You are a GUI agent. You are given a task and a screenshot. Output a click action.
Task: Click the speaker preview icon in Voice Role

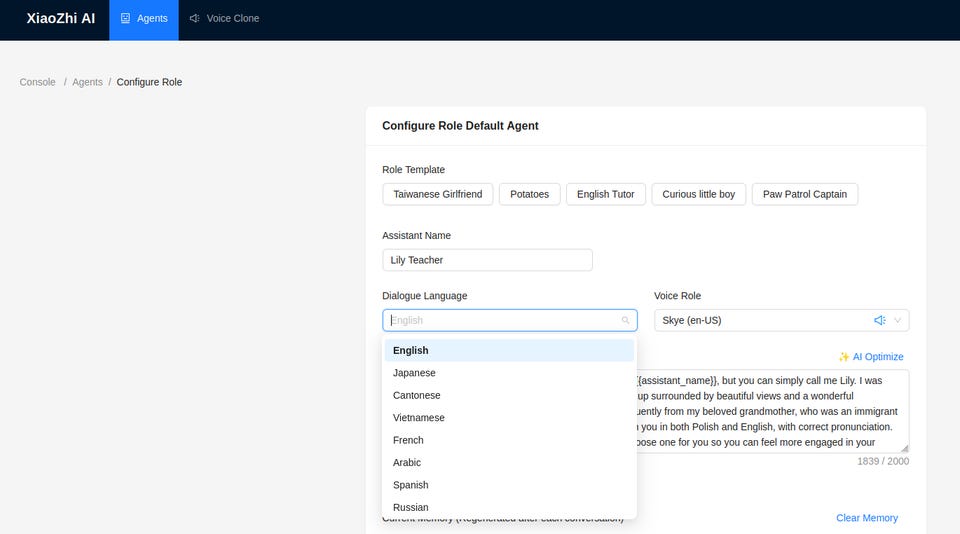click(879, 320)
